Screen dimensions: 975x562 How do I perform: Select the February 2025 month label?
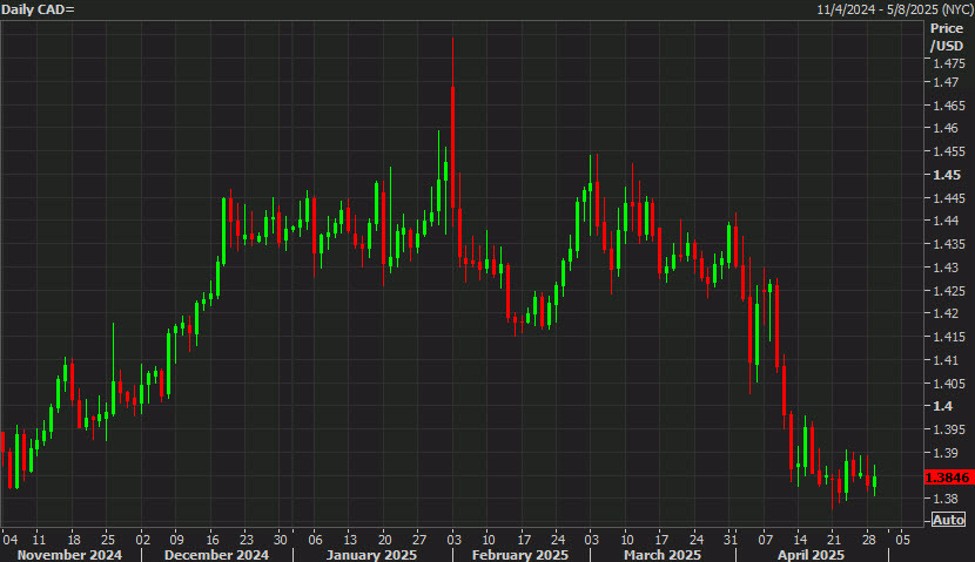click(520, 555)
